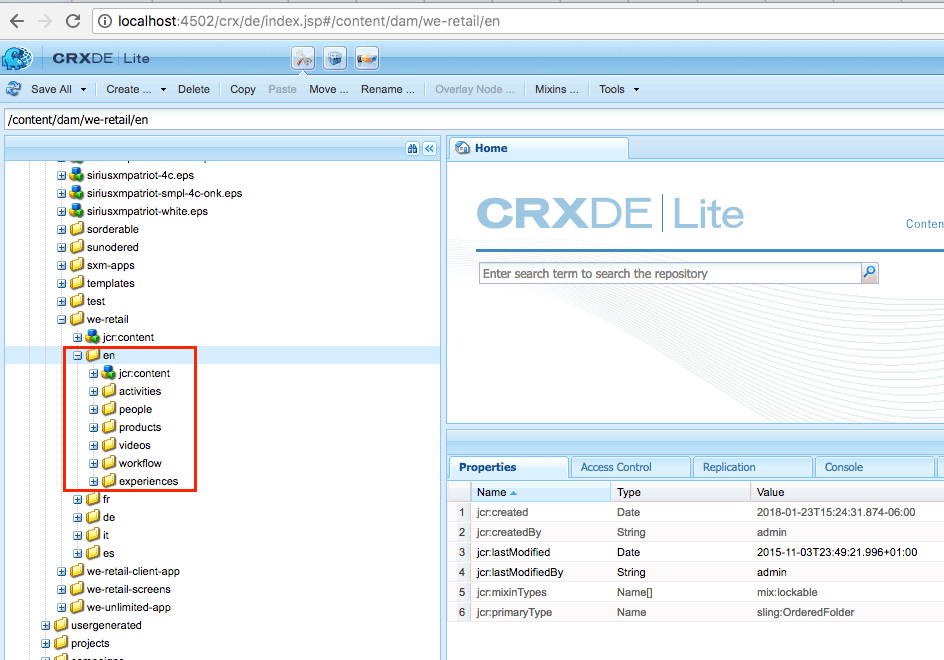Click the Home tab's house icon
Viewport: 944px width, 660px height.
coord(461,147)
